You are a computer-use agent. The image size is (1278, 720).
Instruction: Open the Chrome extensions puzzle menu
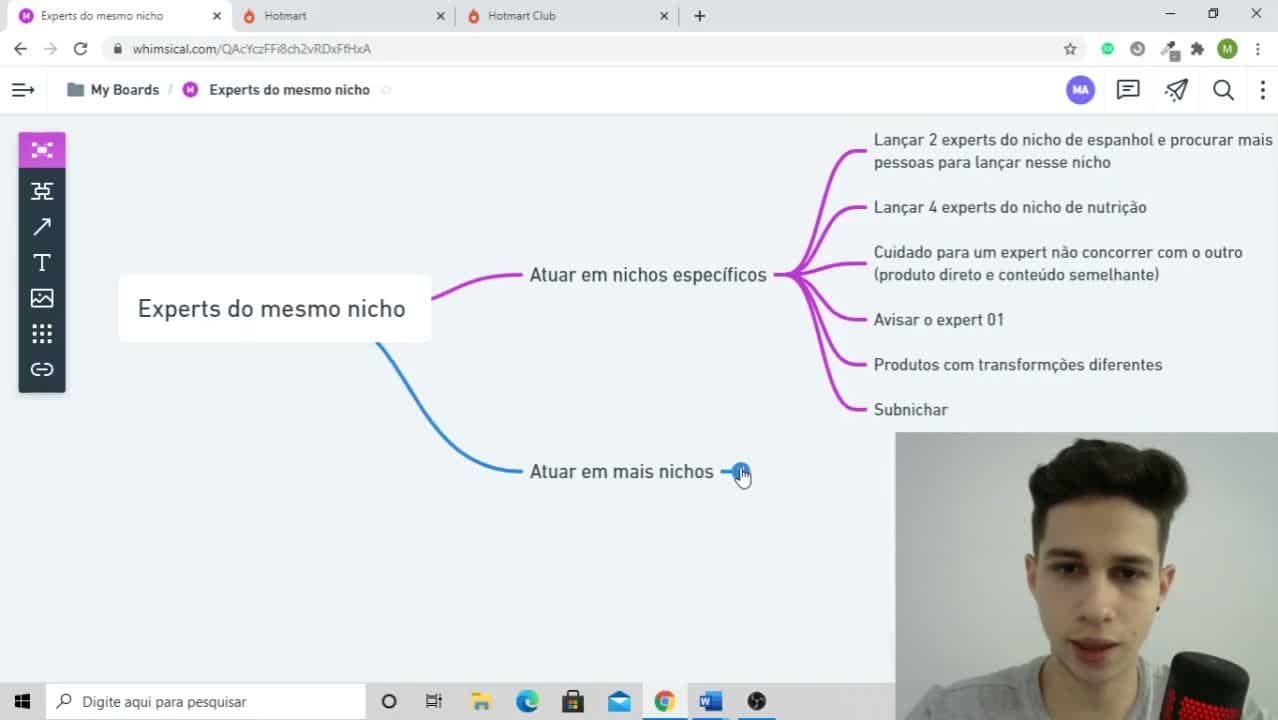coord(1197,49)
